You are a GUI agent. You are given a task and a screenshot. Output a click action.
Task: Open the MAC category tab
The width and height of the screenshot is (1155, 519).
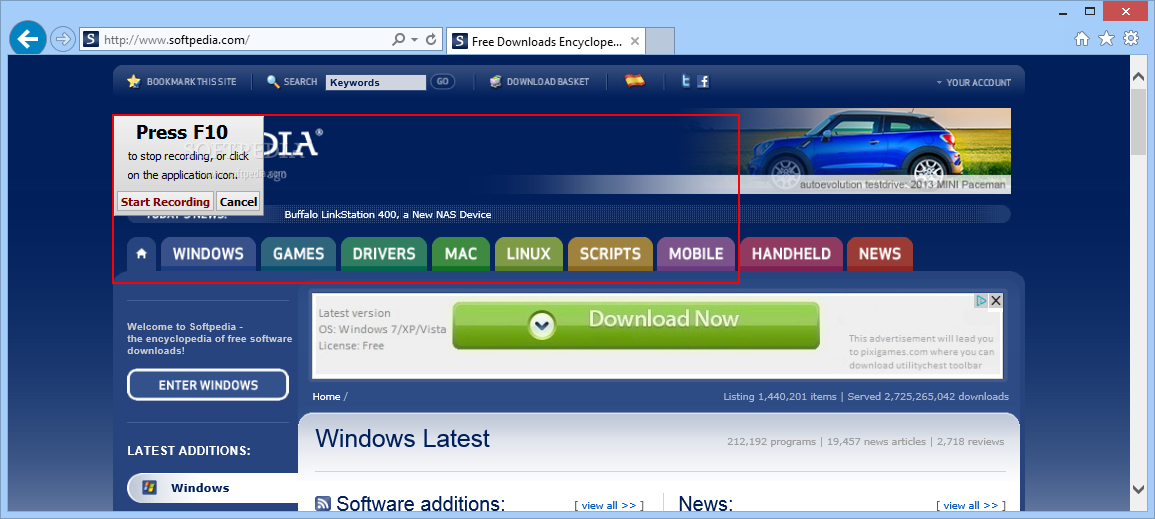[x=460, y=254]
